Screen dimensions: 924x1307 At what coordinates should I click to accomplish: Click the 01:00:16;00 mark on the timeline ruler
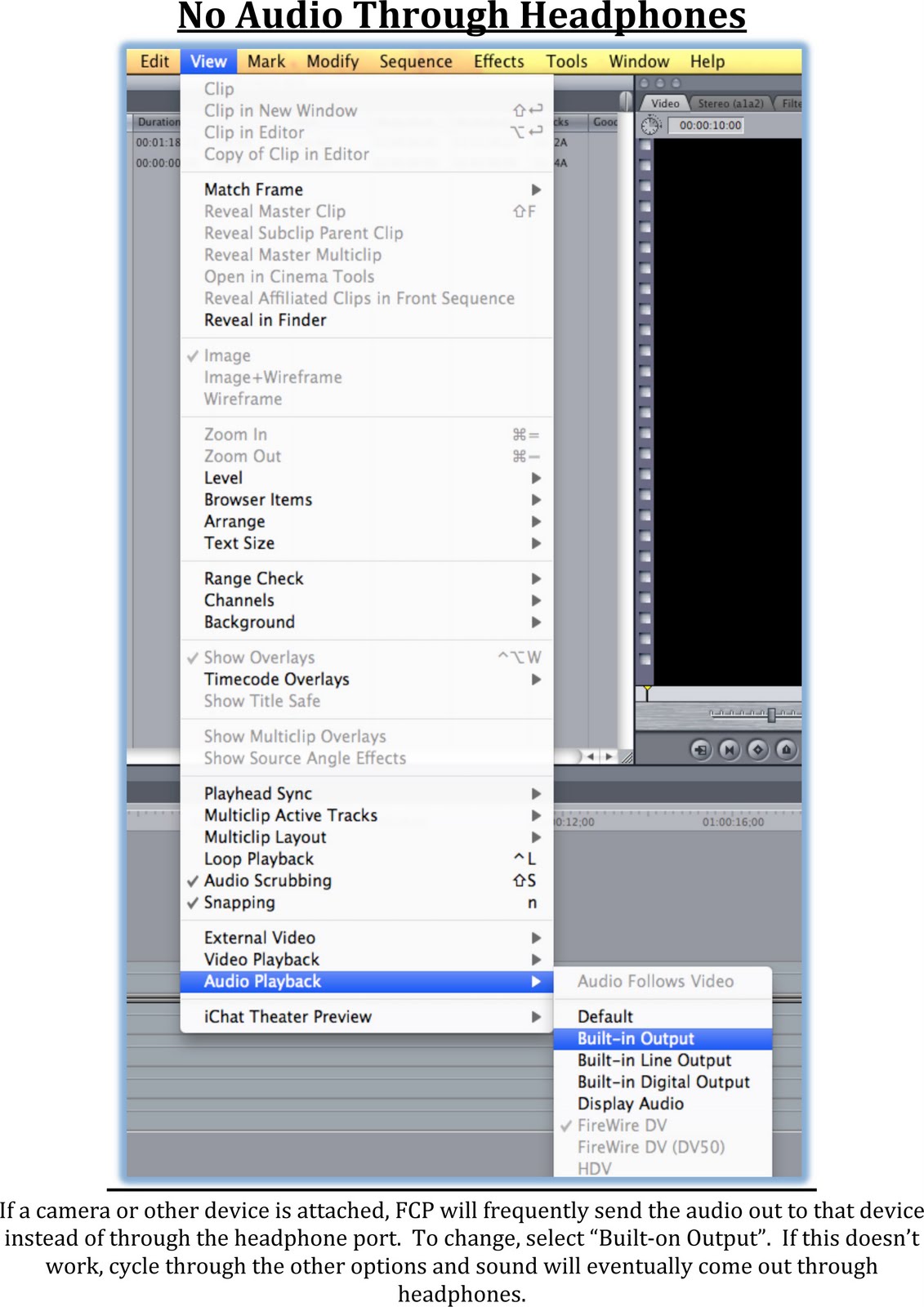(733, 822)
